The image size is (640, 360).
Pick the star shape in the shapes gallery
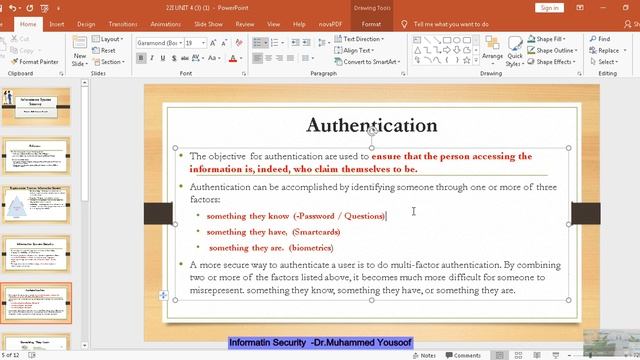point(467,60)
